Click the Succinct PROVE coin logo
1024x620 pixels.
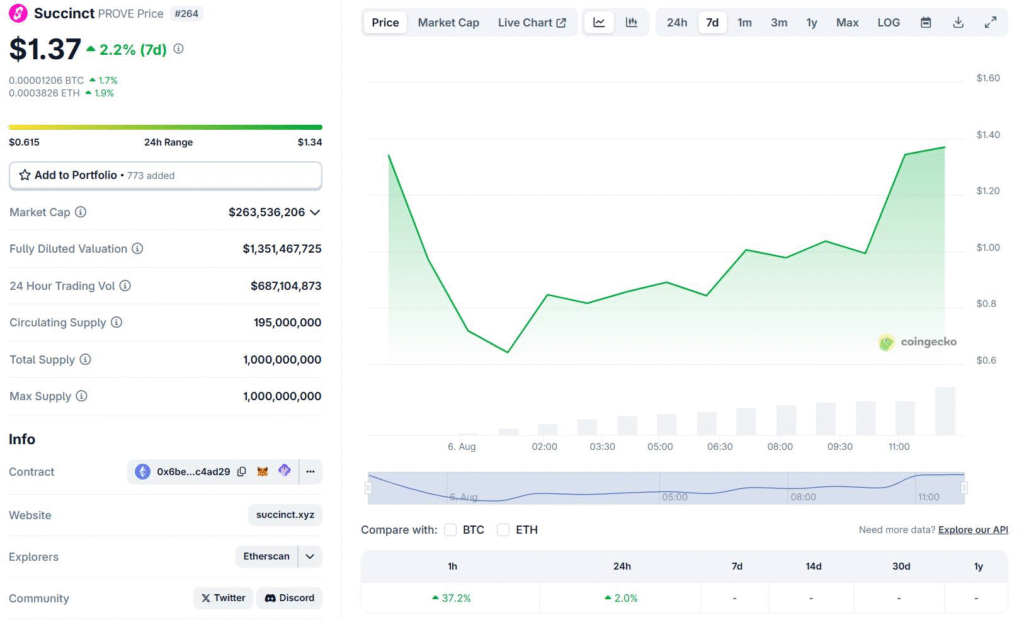tap(18, 13)
